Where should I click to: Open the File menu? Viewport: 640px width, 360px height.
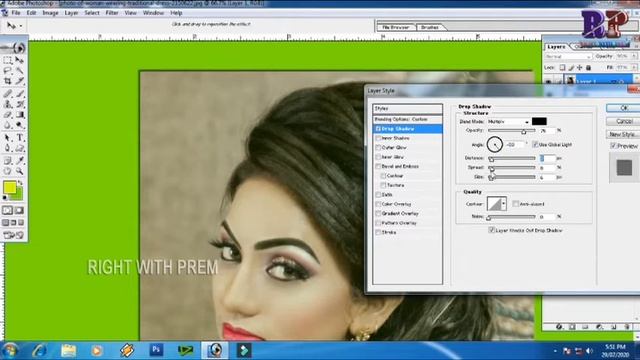[16, 13]
